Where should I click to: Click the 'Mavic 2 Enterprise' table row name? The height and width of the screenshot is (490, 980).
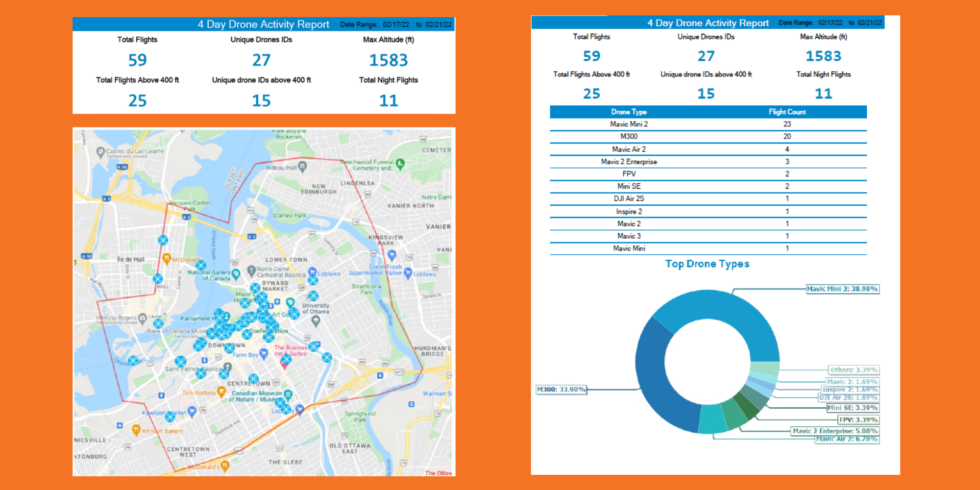(x=629, y=162)
